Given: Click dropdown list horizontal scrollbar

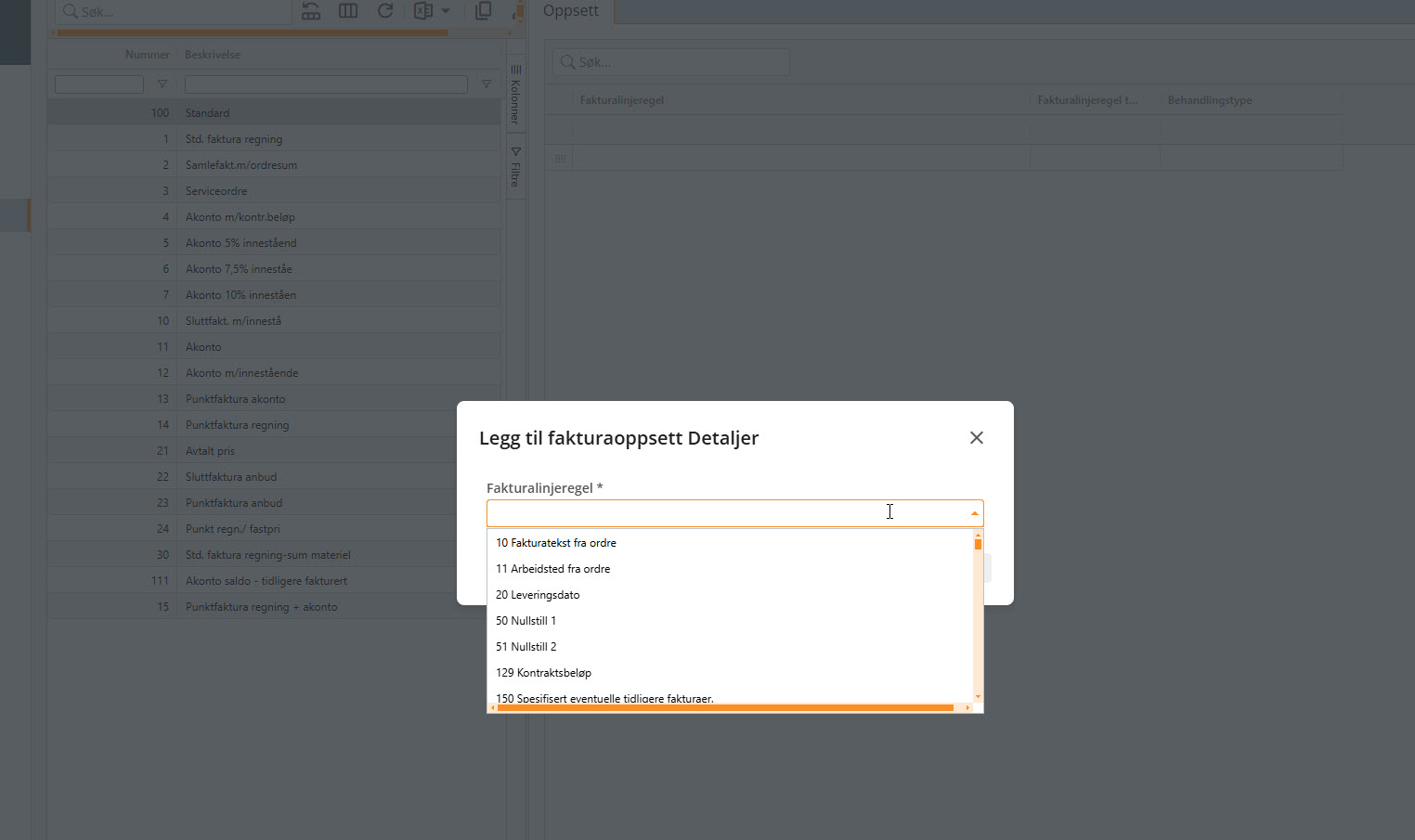Looking at the screenshot, I should (x=725, y=707).
